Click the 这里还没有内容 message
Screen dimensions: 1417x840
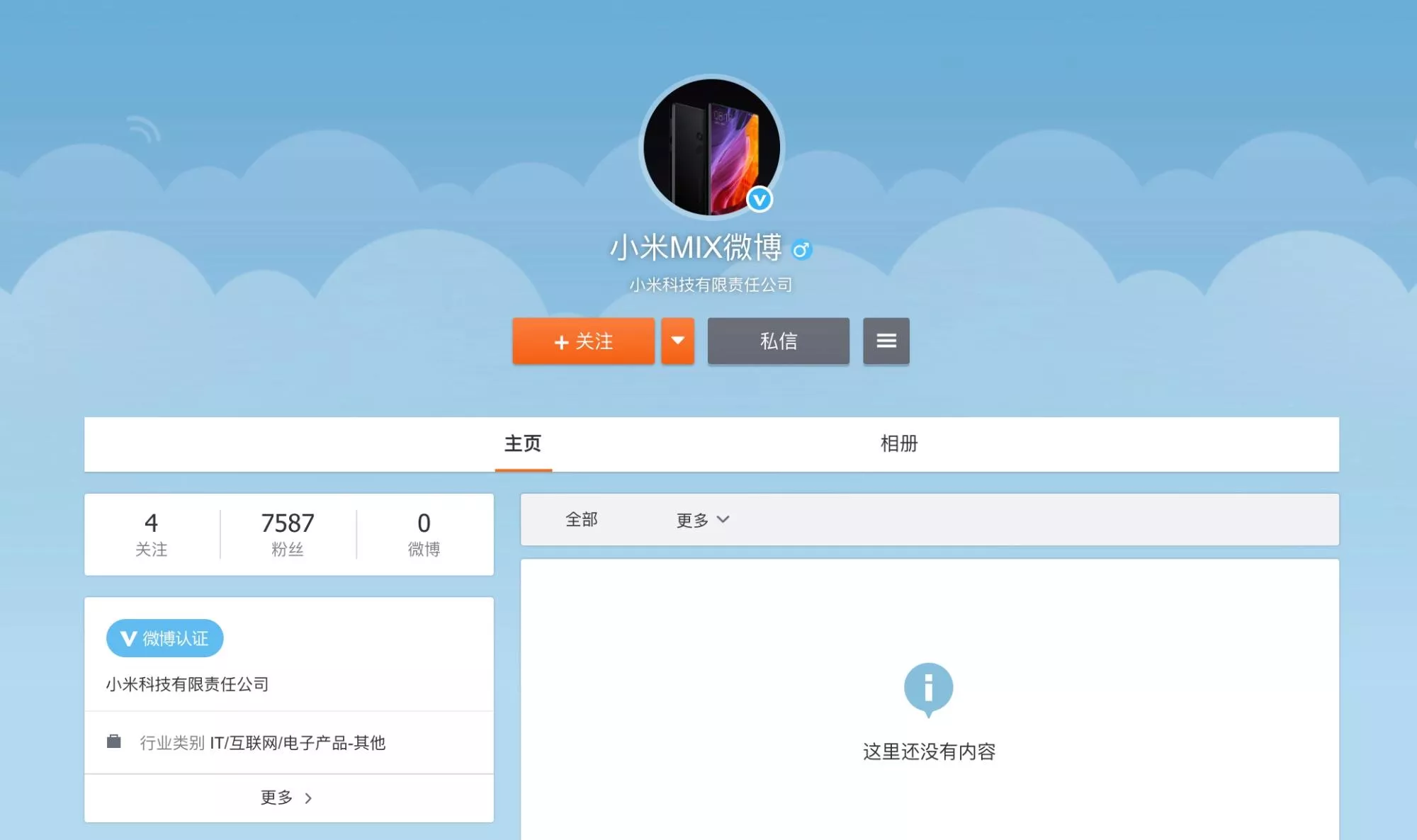(x=929, y=751)
